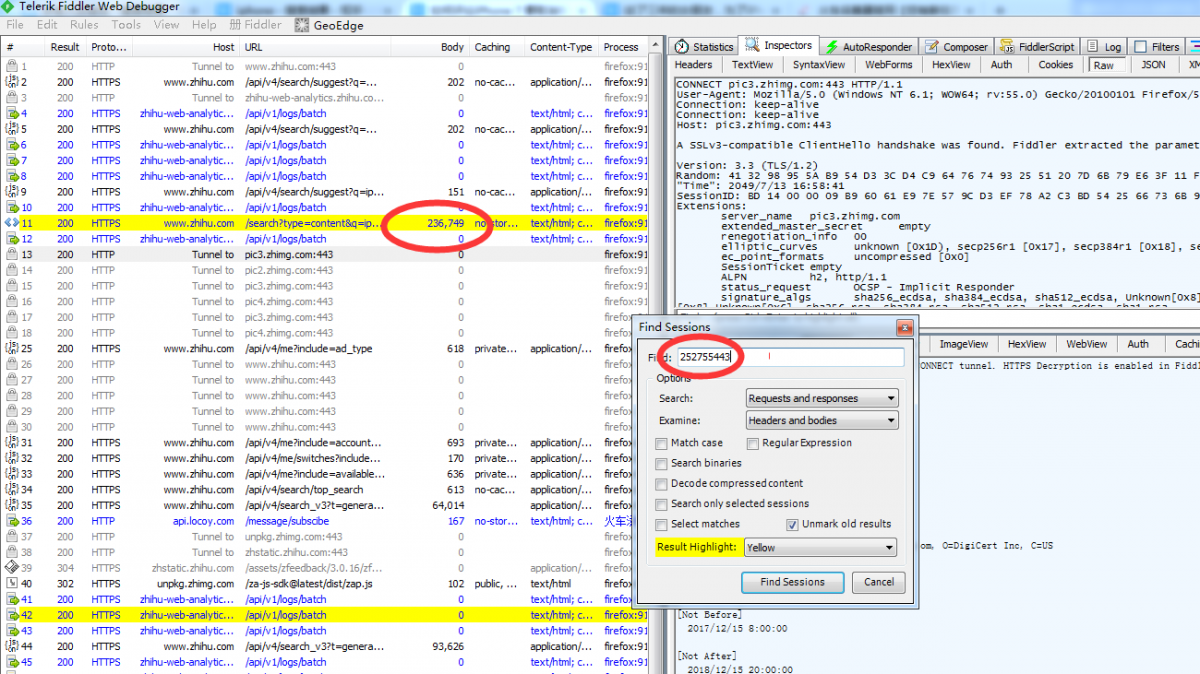Click the JSON icon of session 35
This screenshot has height=674, width=1200.
[x=11, y=506]
